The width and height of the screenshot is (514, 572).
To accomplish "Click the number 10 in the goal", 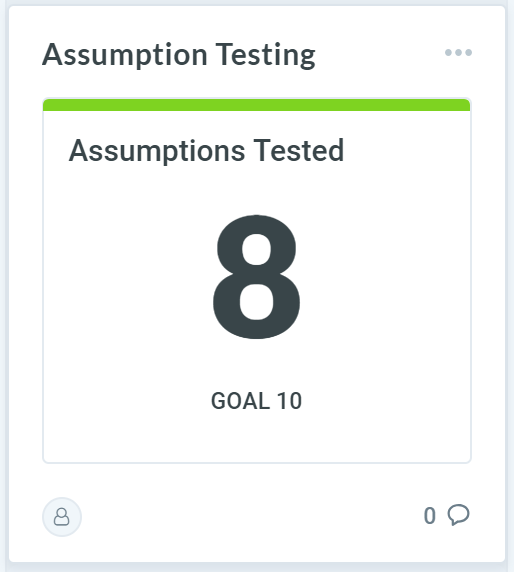I will 289,401.
